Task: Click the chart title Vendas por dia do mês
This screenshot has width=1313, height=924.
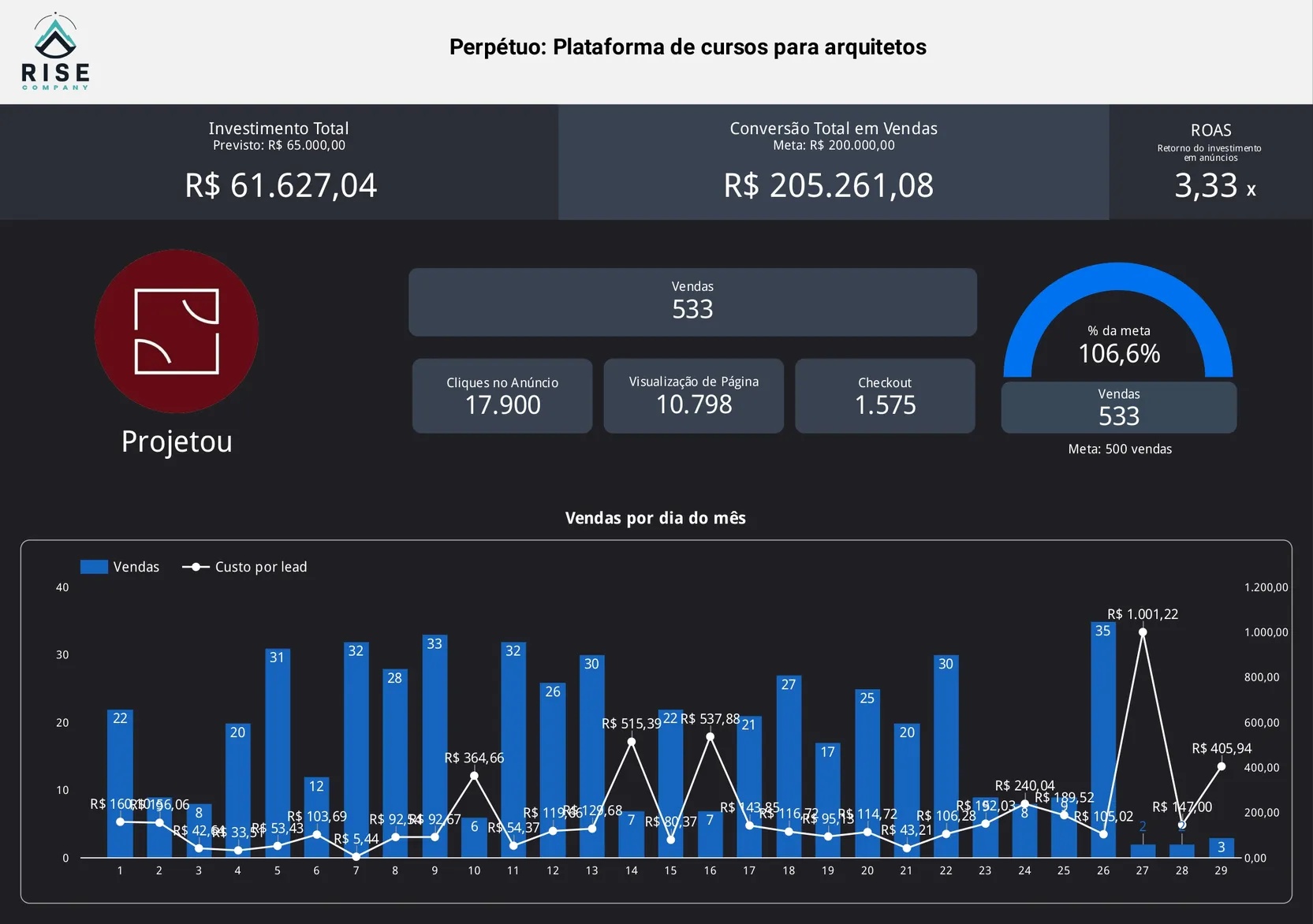Action: [655, 518]
